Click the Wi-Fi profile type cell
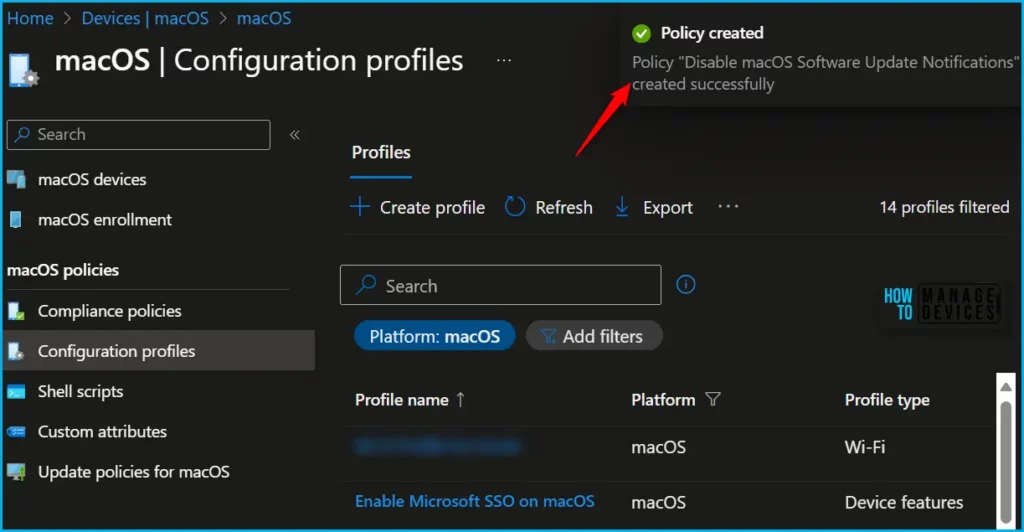The image size is (1024, 532). (865, 447)
